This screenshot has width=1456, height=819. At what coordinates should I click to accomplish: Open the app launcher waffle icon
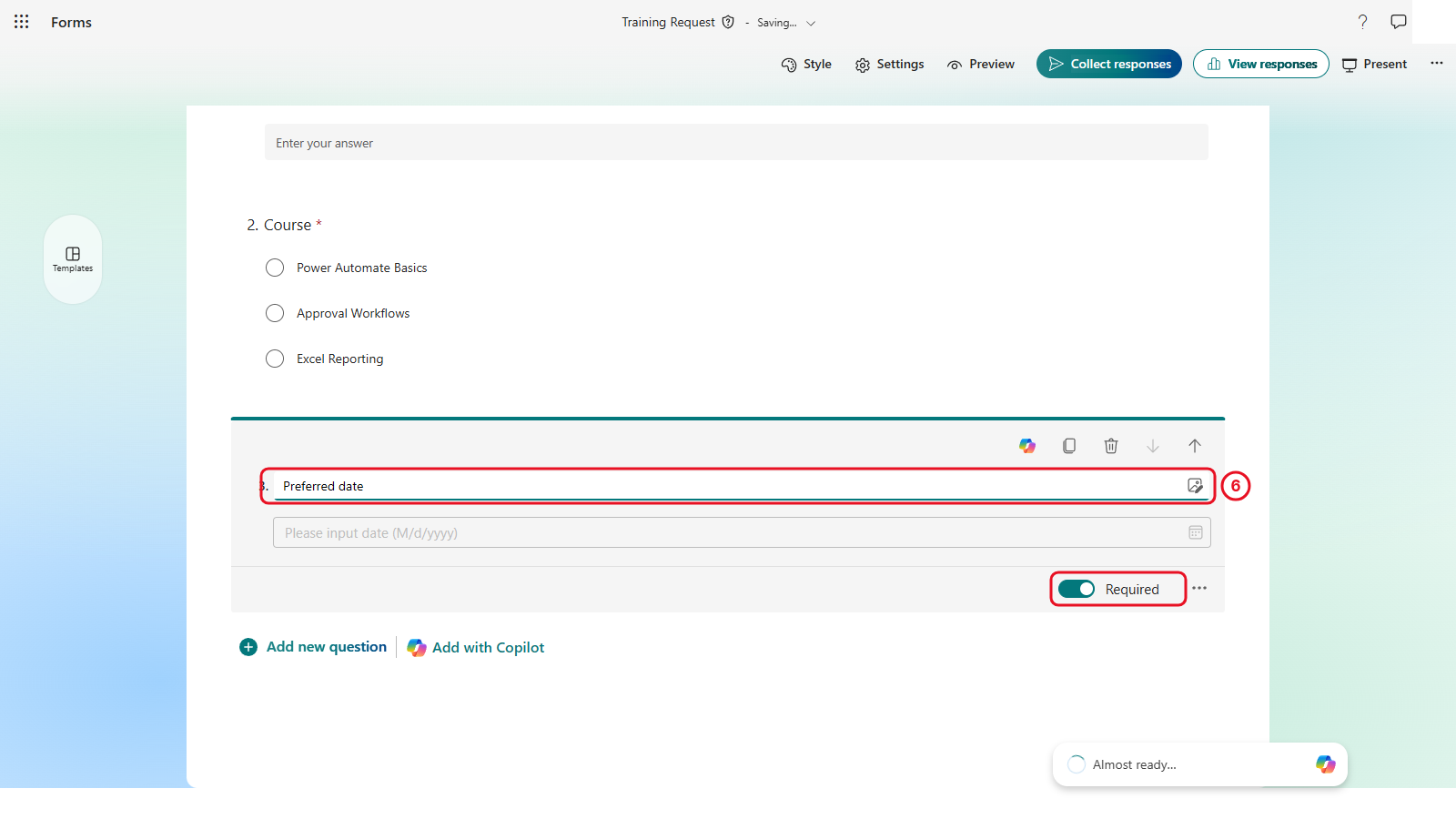pos(22,22)
